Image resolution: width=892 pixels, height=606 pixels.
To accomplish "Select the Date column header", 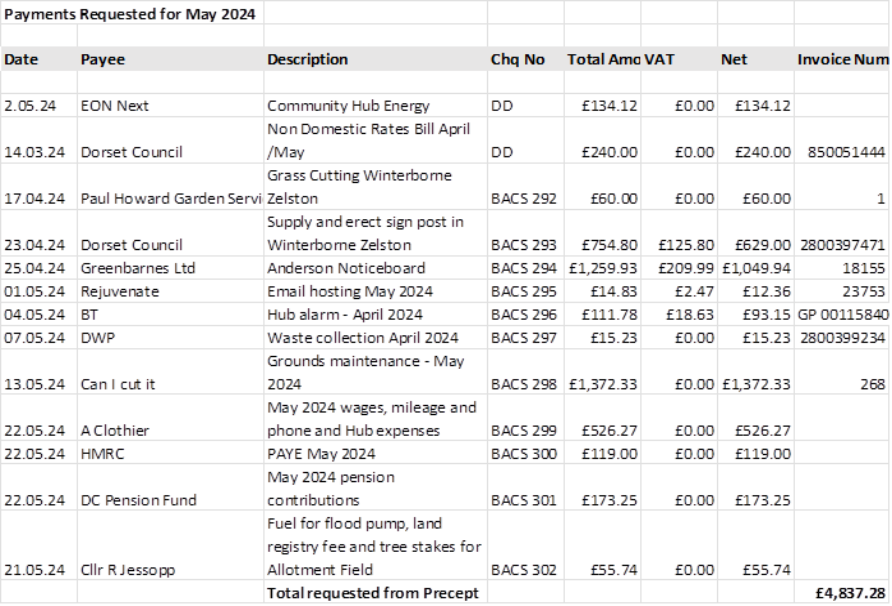I will [20, 60].
